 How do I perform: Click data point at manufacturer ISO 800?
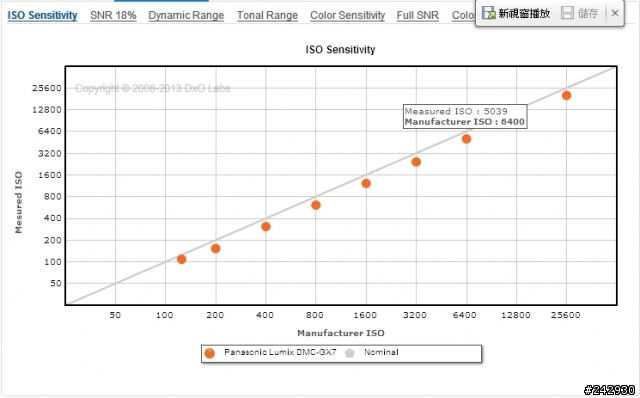316,205
